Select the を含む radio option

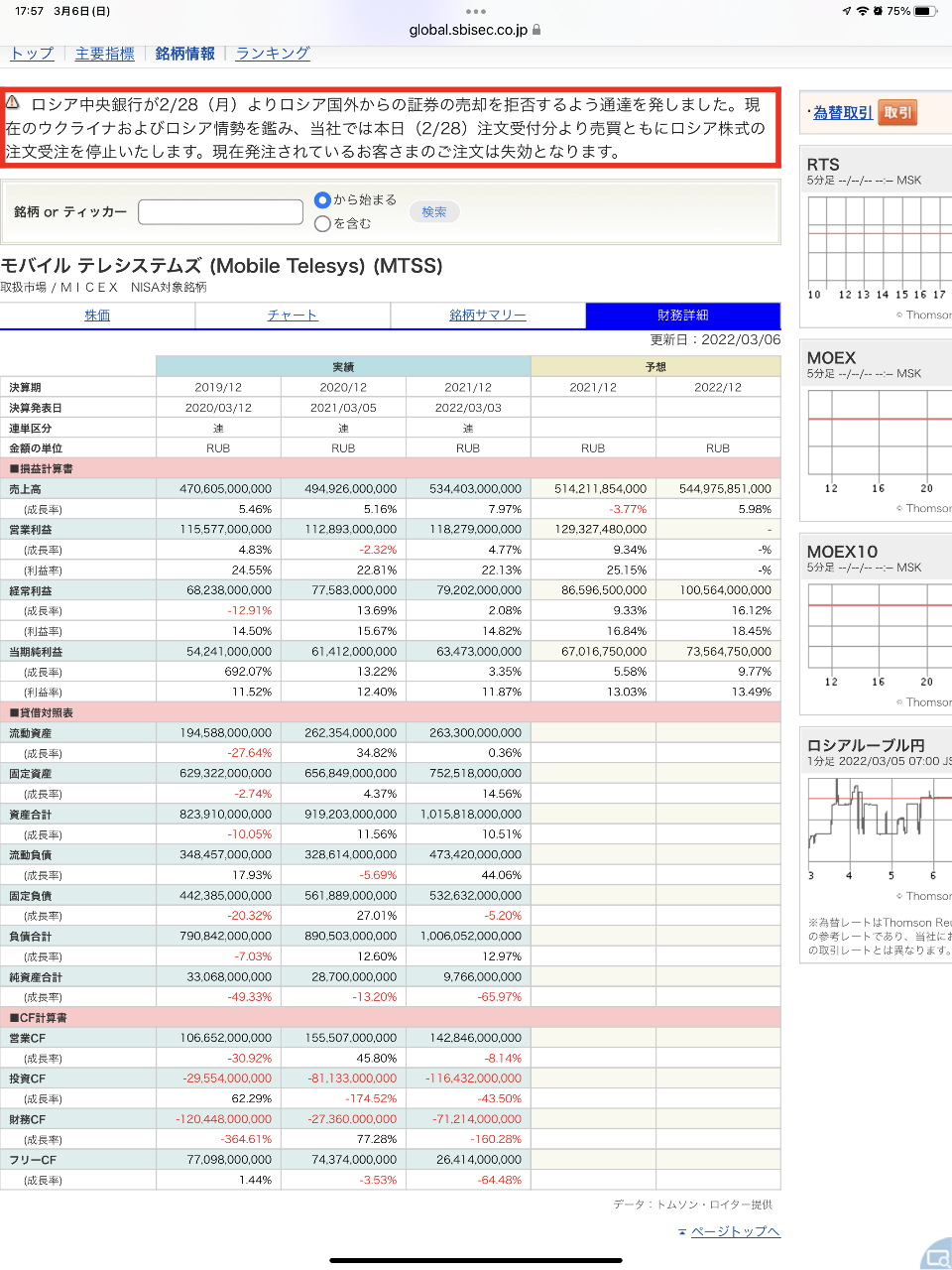point(322,224)
